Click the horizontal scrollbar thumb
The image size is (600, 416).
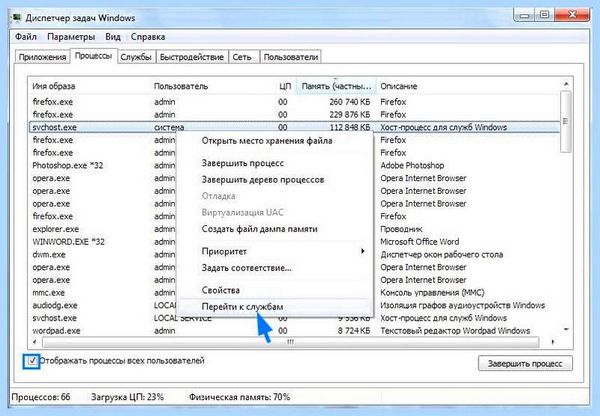tap(290, 342)
